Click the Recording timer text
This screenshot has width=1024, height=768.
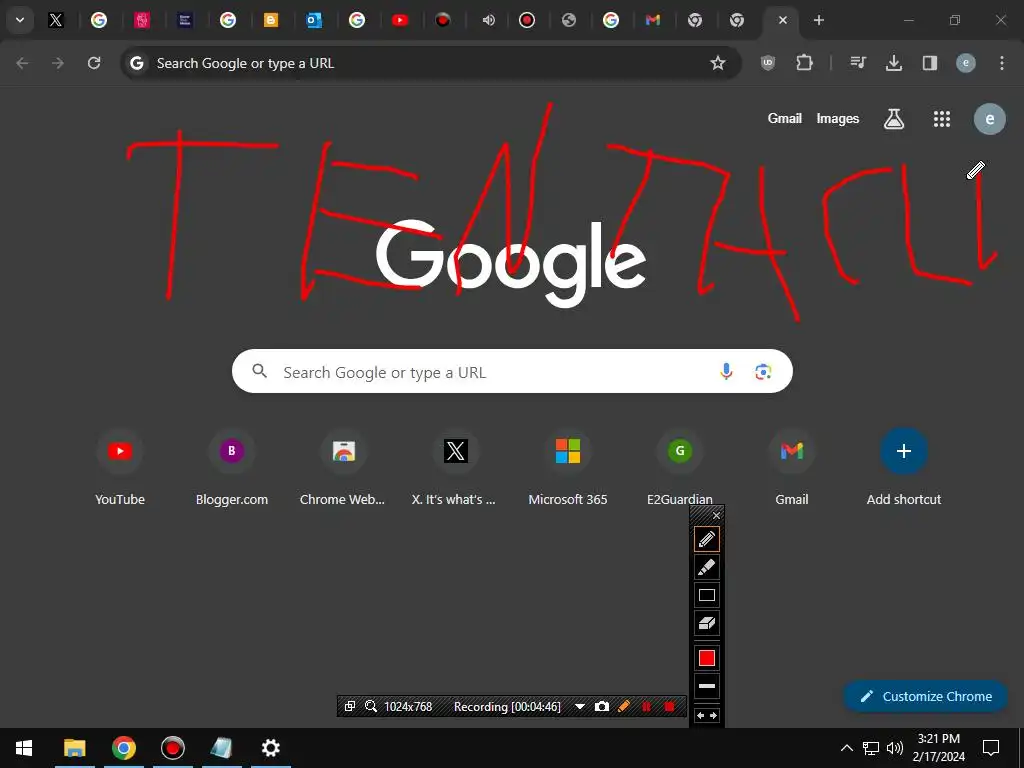coord(507,707)
